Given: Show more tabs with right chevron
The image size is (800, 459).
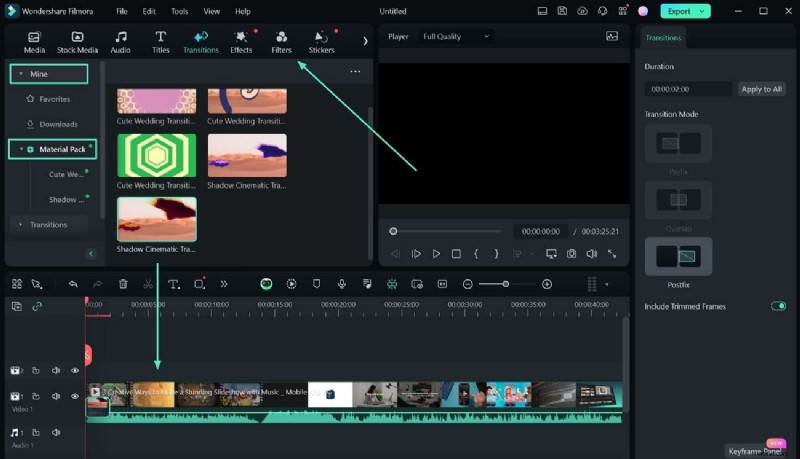Looking at the screenshot, I should click(365, 41).
